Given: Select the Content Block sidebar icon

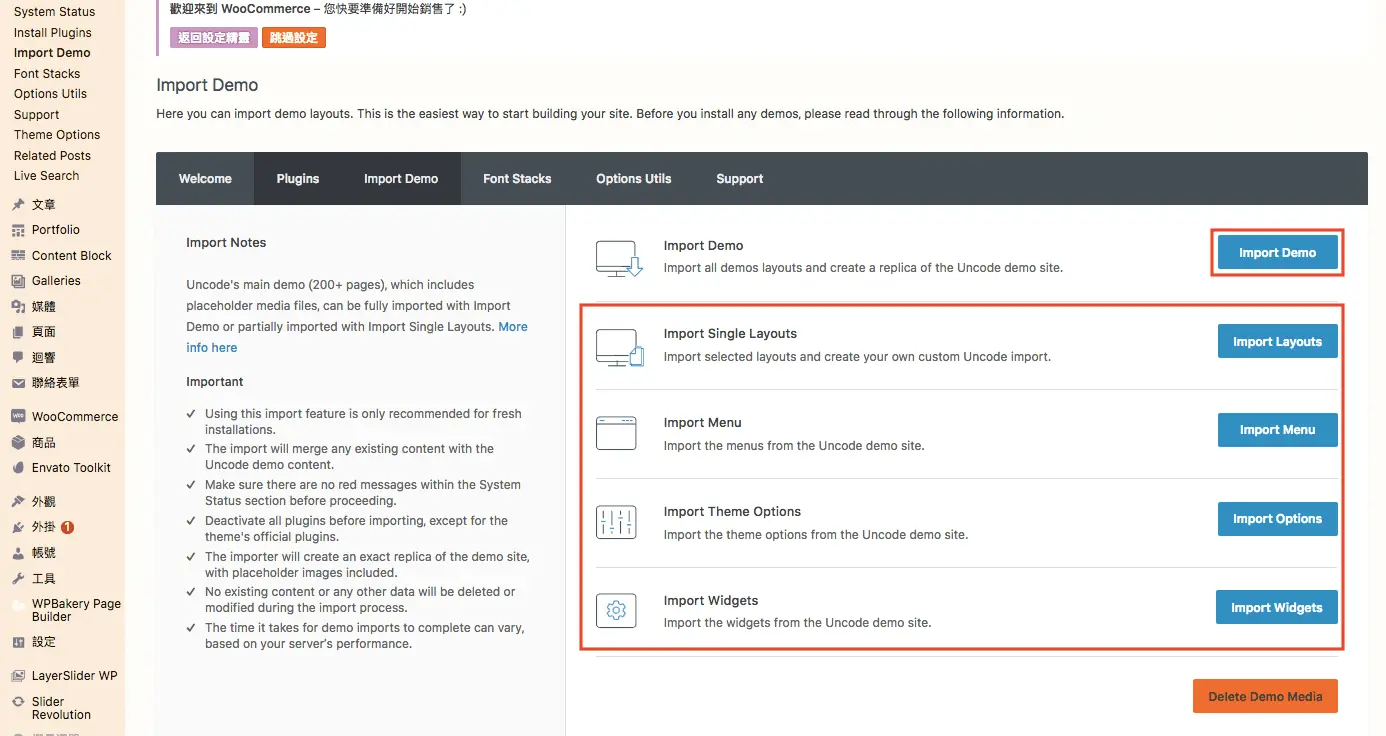Looking at the screenshot, I should coord(18,256).
